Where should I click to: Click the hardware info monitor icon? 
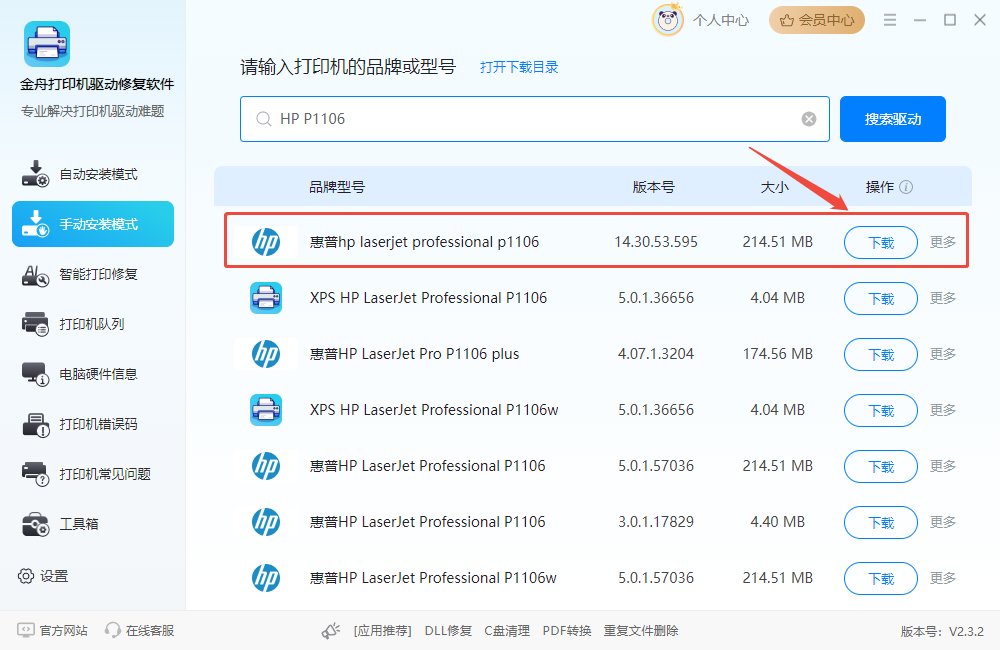coord(35,374)
